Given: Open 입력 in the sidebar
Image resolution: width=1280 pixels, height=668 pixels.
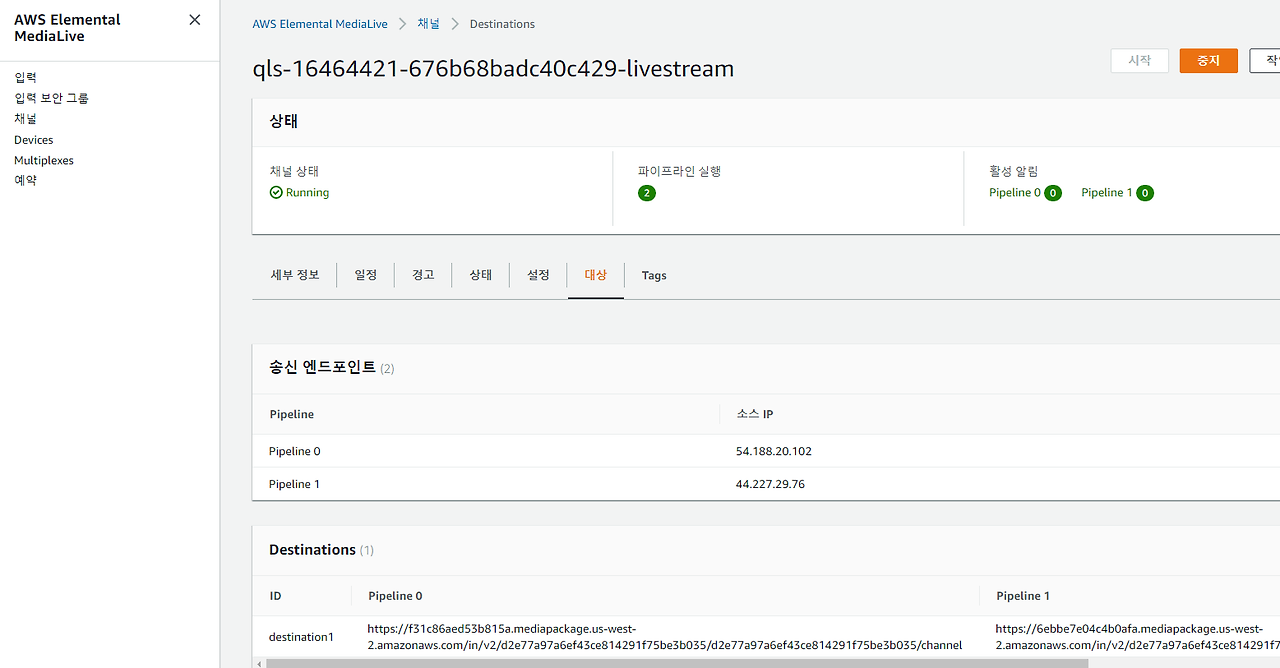Looking at the screenshot, I should (x=25, y=77).
